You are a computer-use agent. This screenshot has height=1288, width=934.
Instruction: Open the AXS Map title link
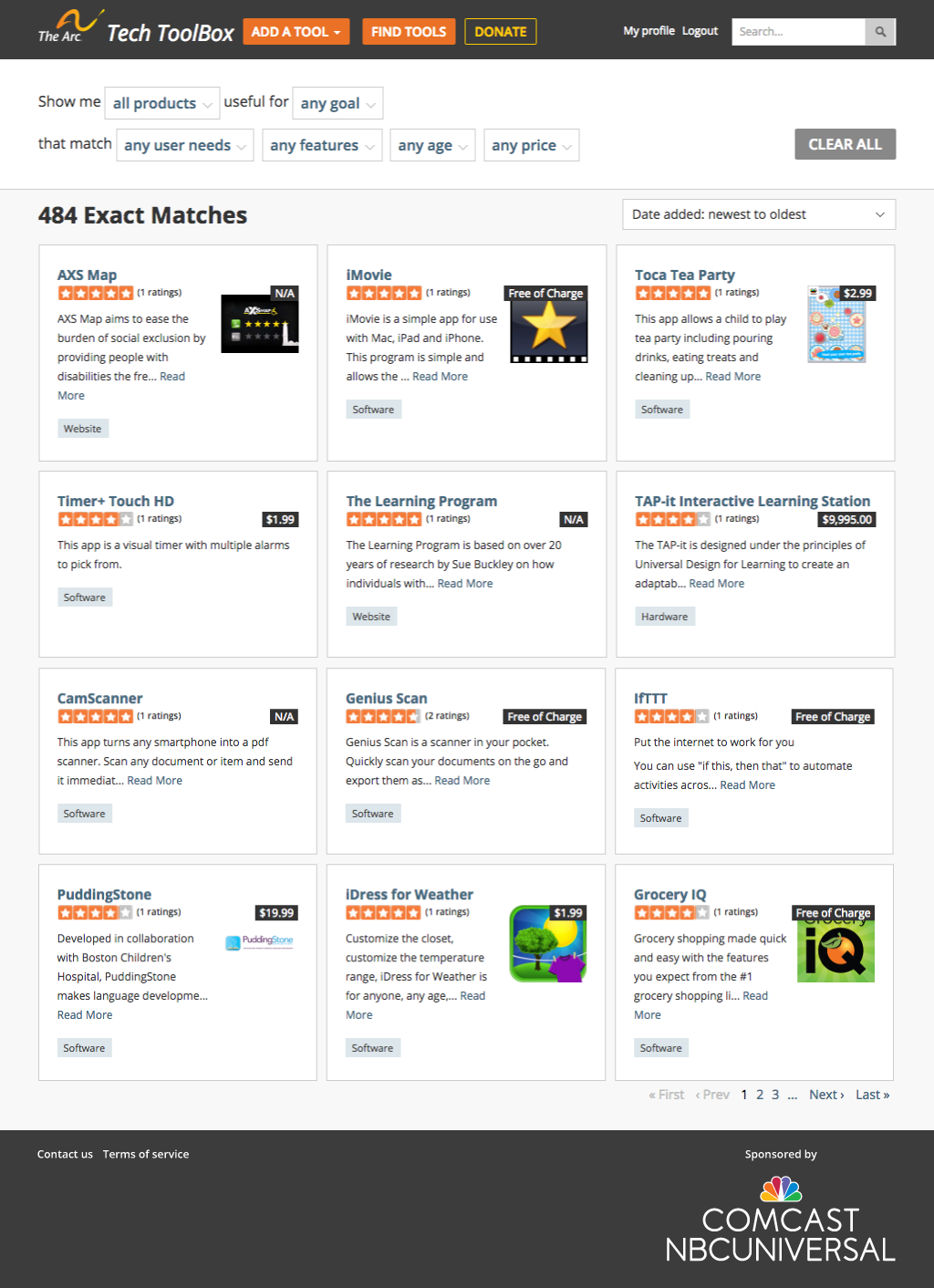click(87, 275)
